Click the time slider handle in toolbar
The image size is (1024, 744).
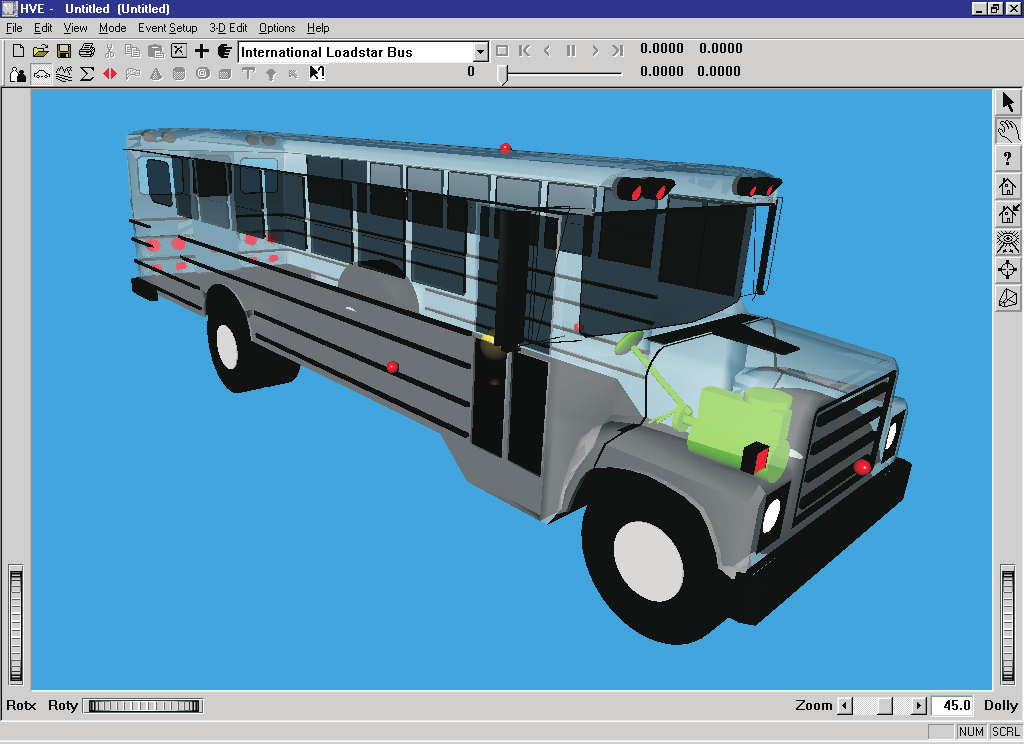click(x=502, y=74)
